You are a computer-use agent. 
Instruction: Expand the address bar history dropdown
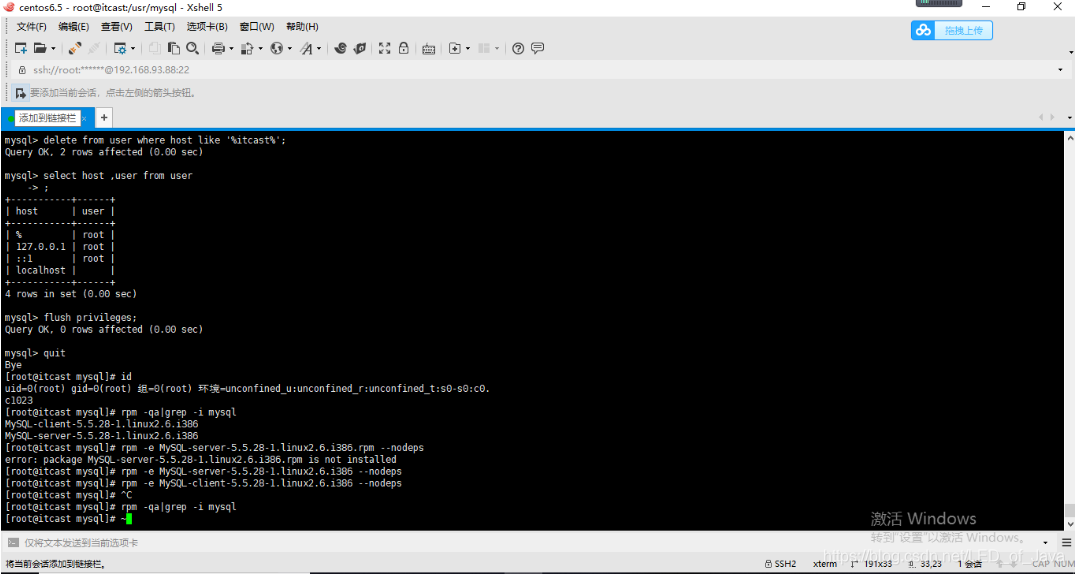coord(1061,70)
